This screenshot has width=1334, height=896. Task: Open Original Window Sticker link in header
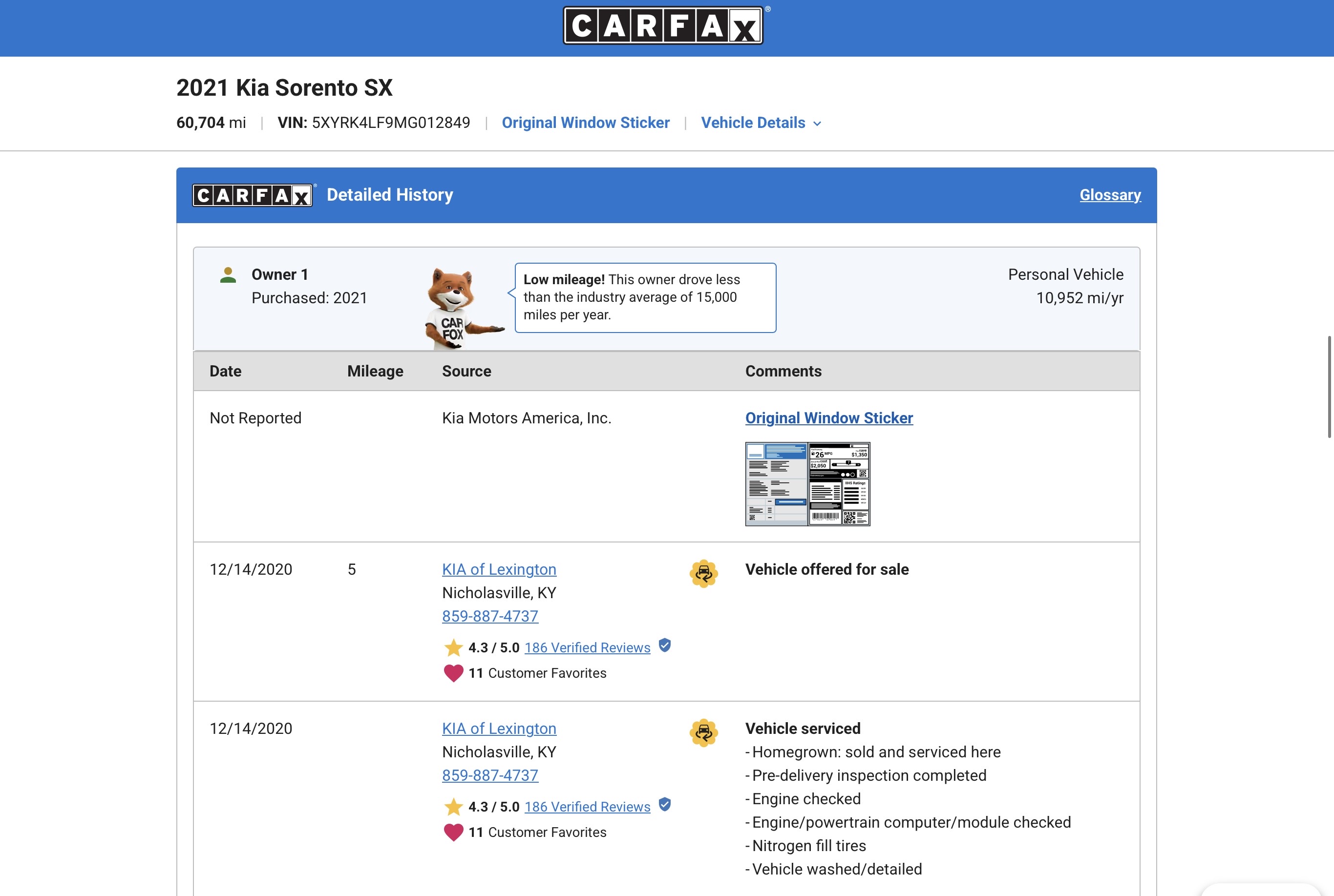pyautogui.click(x=585, y=123)
